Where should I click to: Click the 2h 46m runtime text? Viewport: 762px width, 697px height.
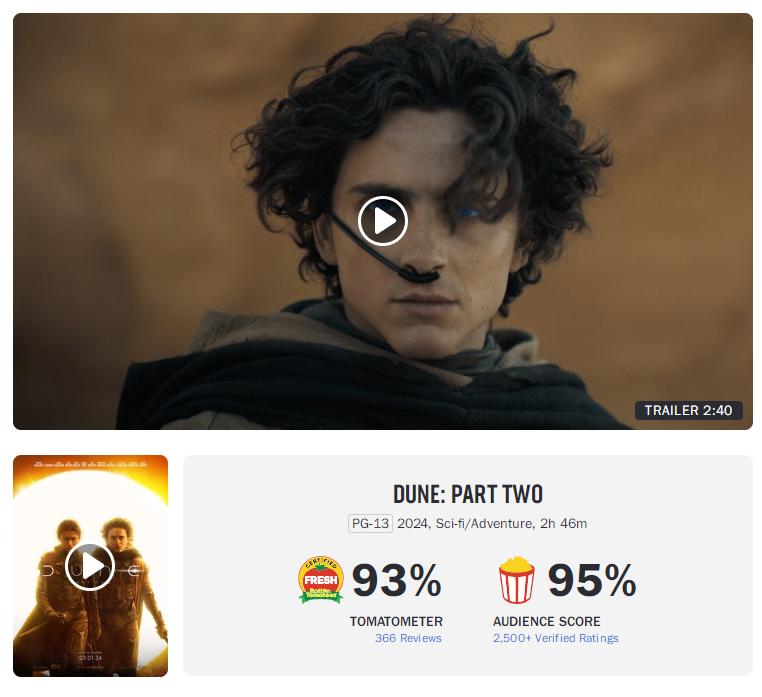(x=564, y=523)
